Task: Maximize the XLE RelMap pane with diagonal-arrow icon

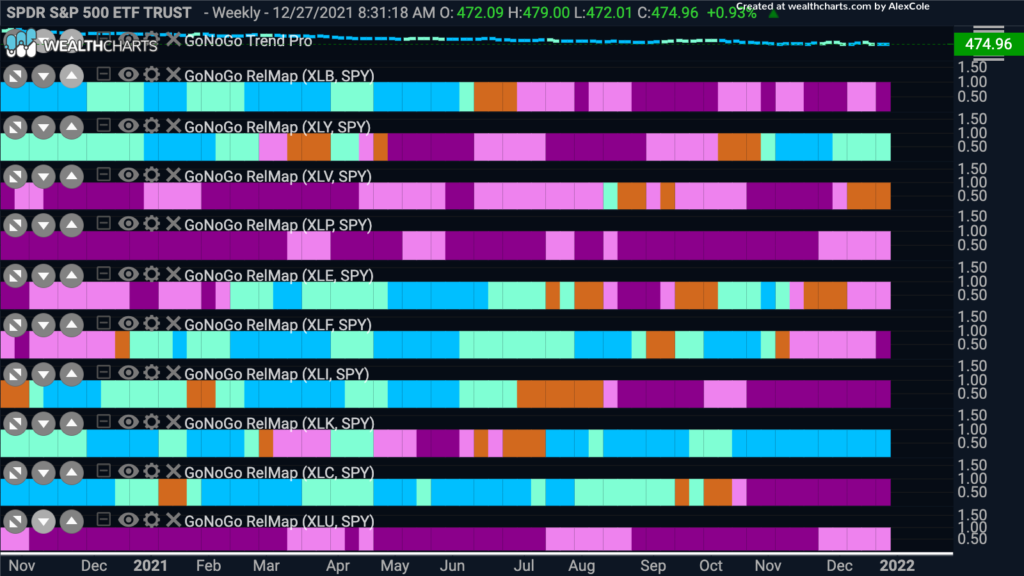Action: coord(15,276)
